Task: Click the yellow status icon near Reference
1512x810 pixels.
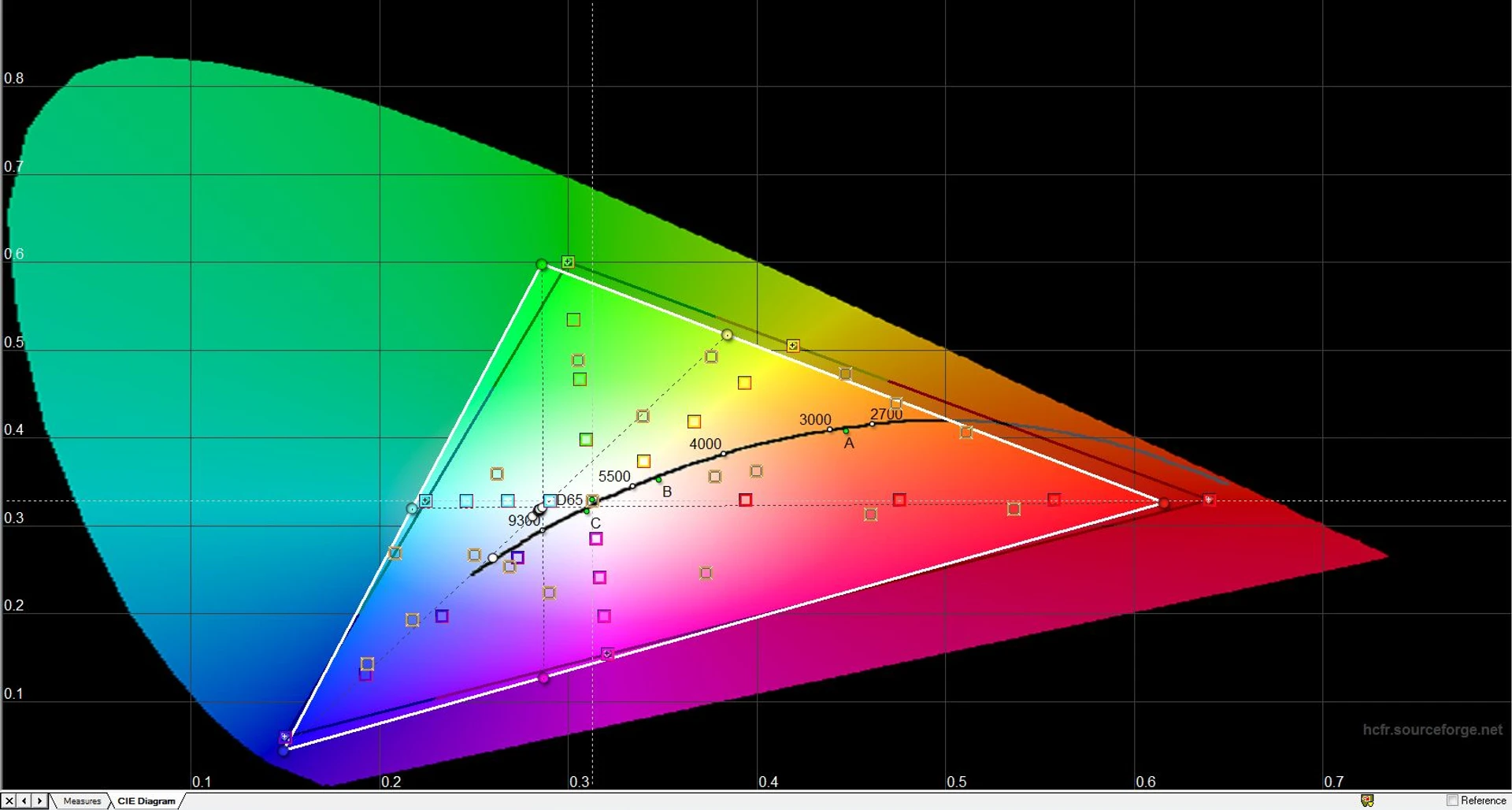Action: [1367, 801]
